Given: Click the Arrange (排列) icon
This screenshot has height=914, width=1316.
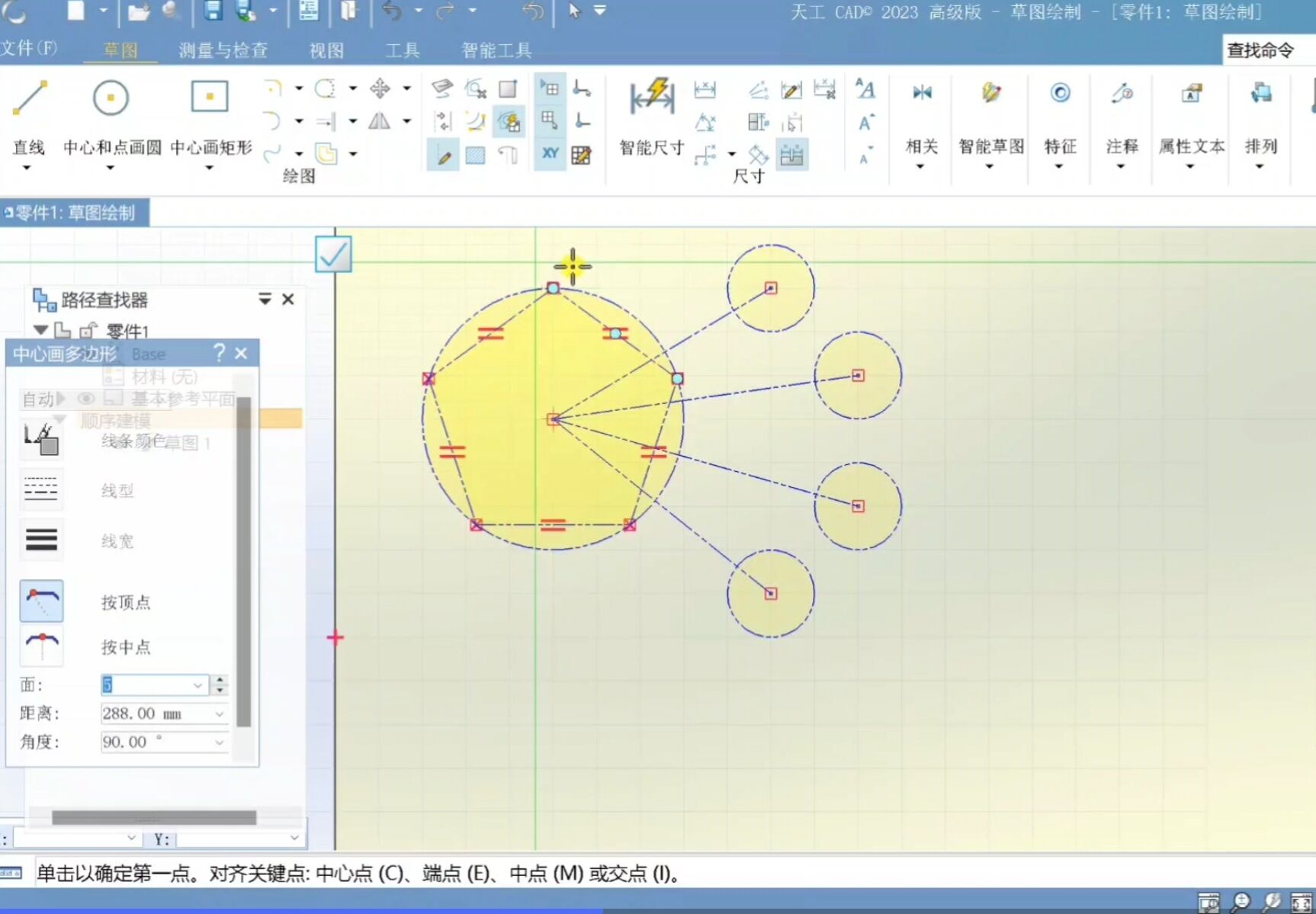Looking at the screenshot, I should (1260, 93).
